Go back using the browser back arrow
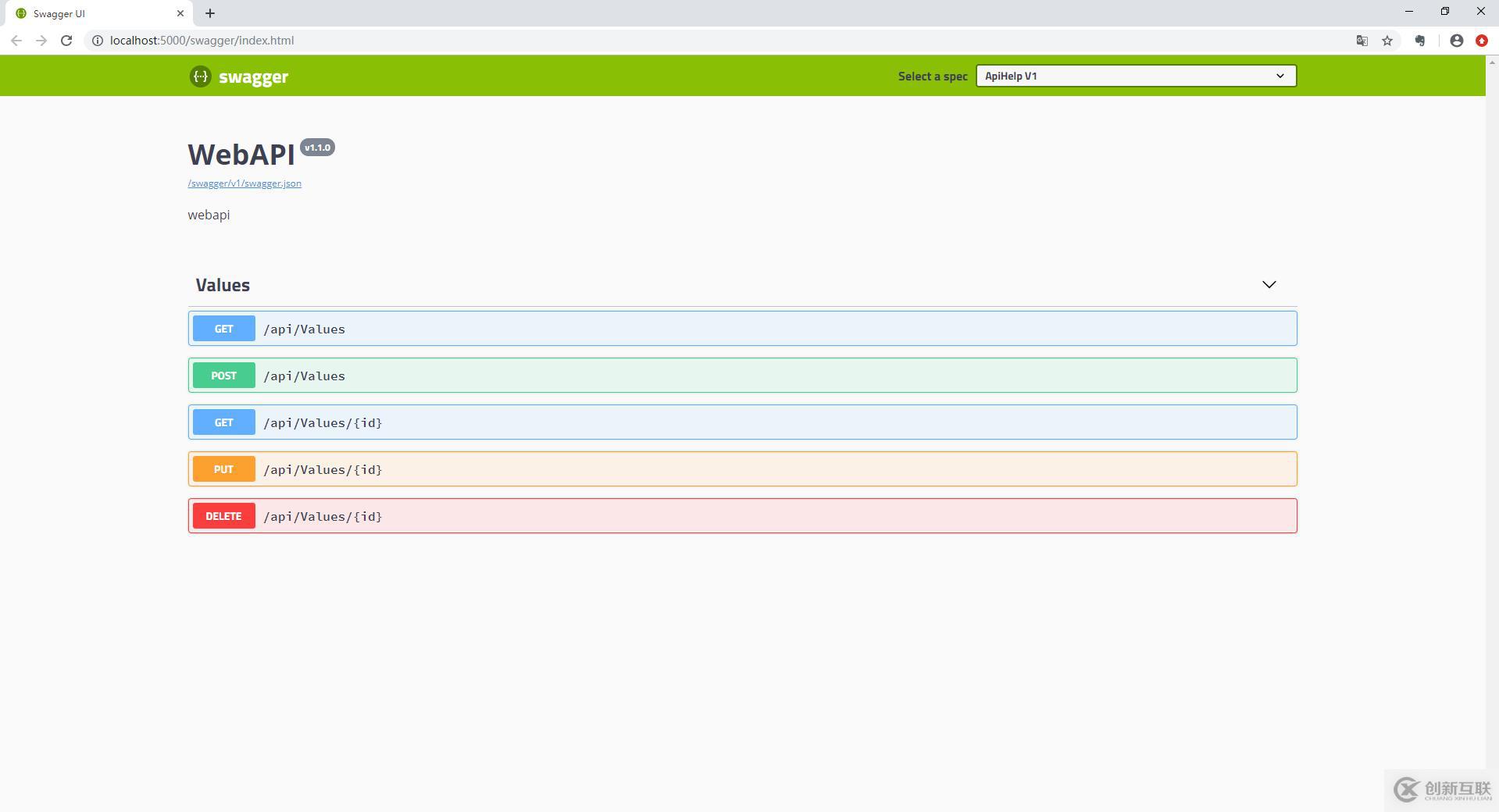 tap(16, 41)
